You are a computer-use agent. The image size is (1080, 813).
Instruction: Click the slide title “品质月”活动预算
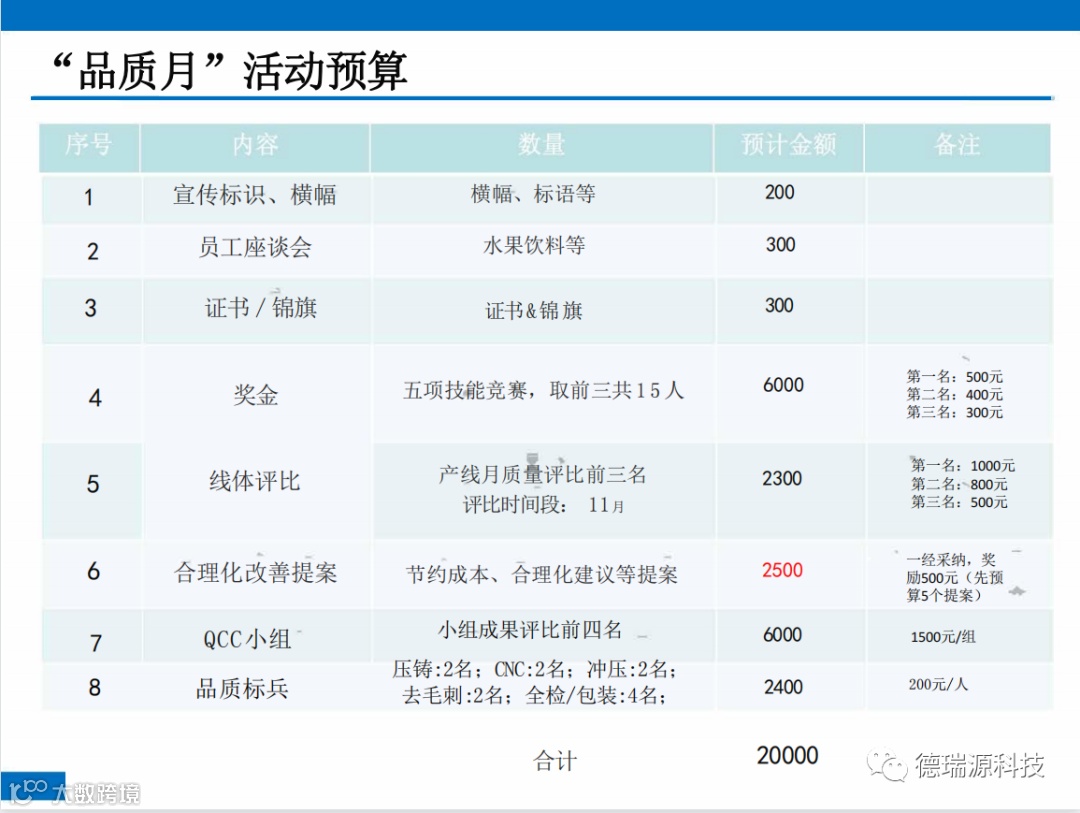(231, 70)
